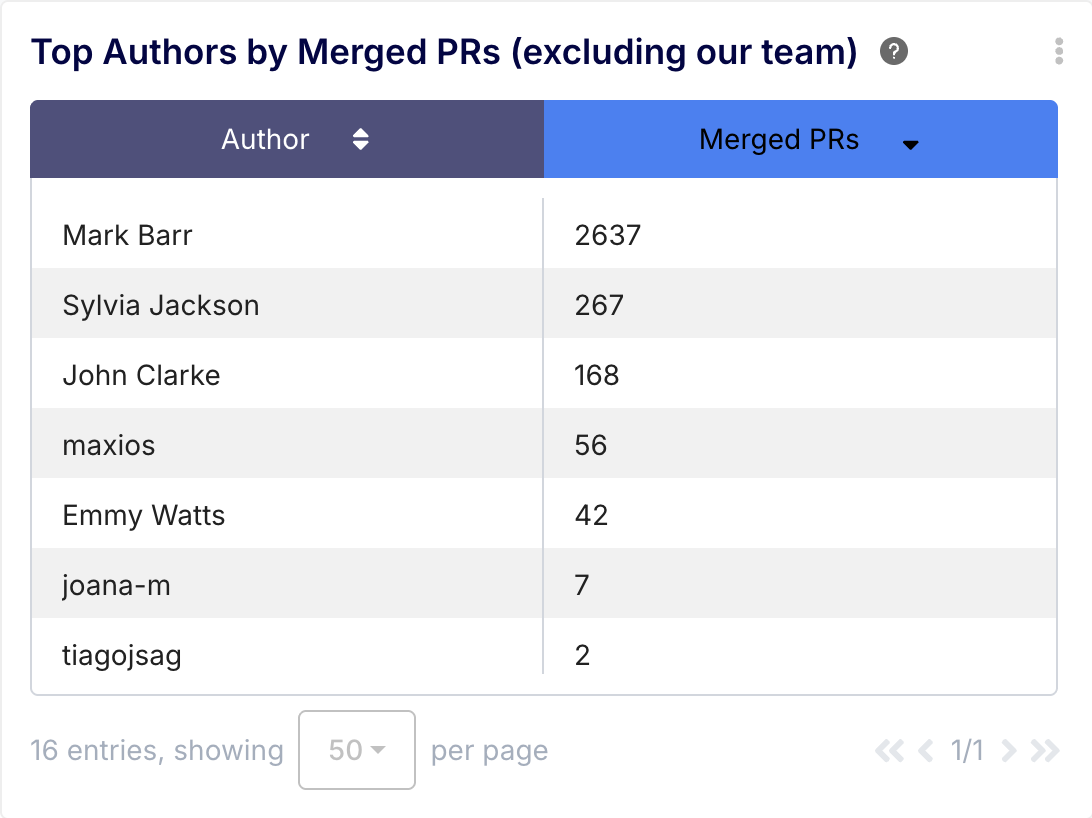Click the 2637 merged PRs value

coord(608,236)
